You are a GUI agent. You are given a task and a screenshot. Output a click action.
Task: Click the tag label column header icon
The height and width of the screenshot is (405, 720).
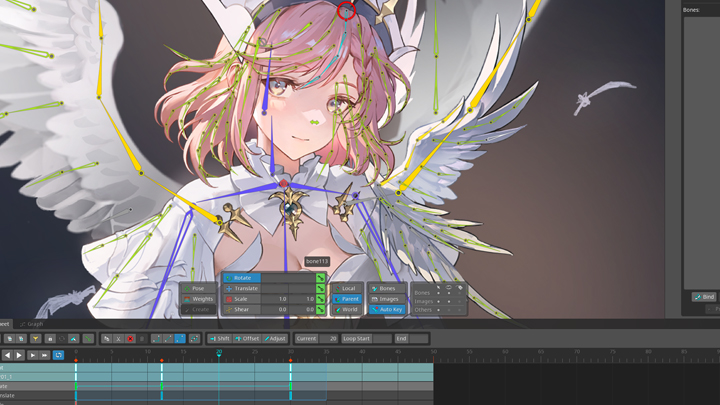pos(460,287)
